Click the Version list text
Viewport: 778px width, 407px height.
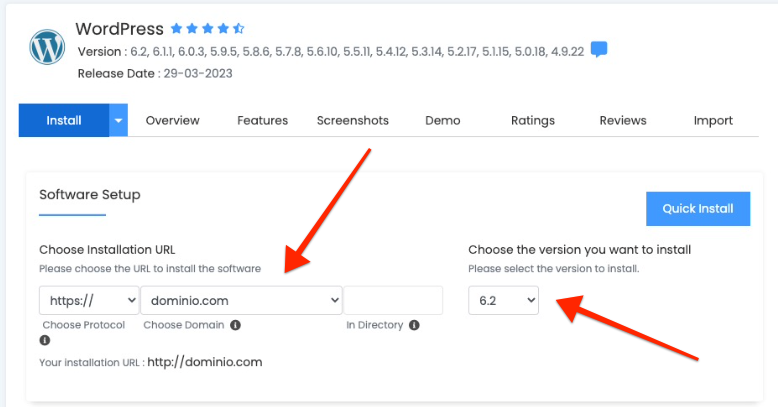point(331,52)
